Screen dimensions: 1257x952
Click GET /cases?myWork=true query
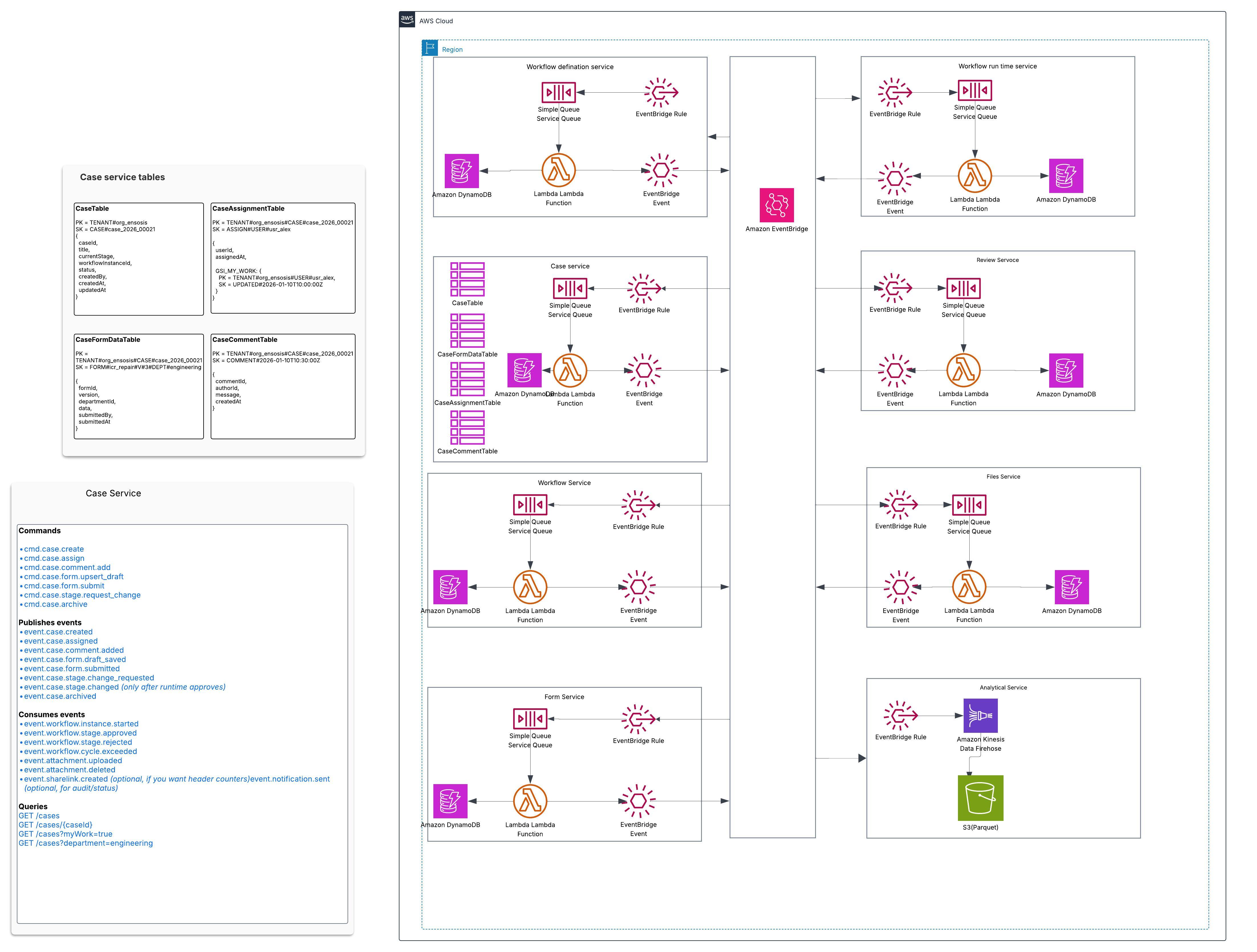(65, 834)
